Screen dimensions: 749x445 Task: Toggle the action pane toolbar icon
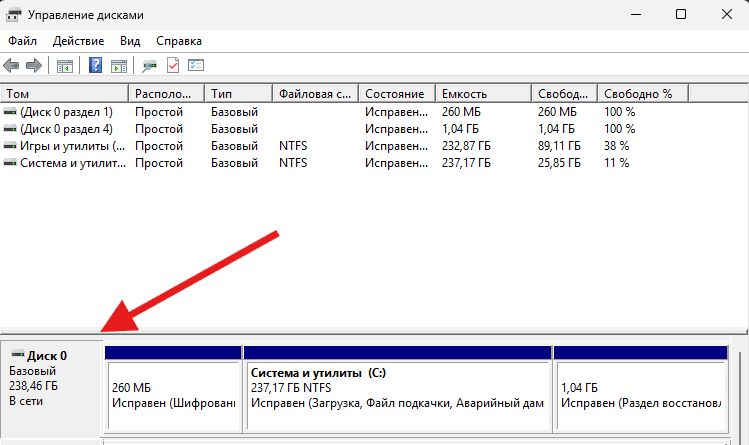click(119, 66)
